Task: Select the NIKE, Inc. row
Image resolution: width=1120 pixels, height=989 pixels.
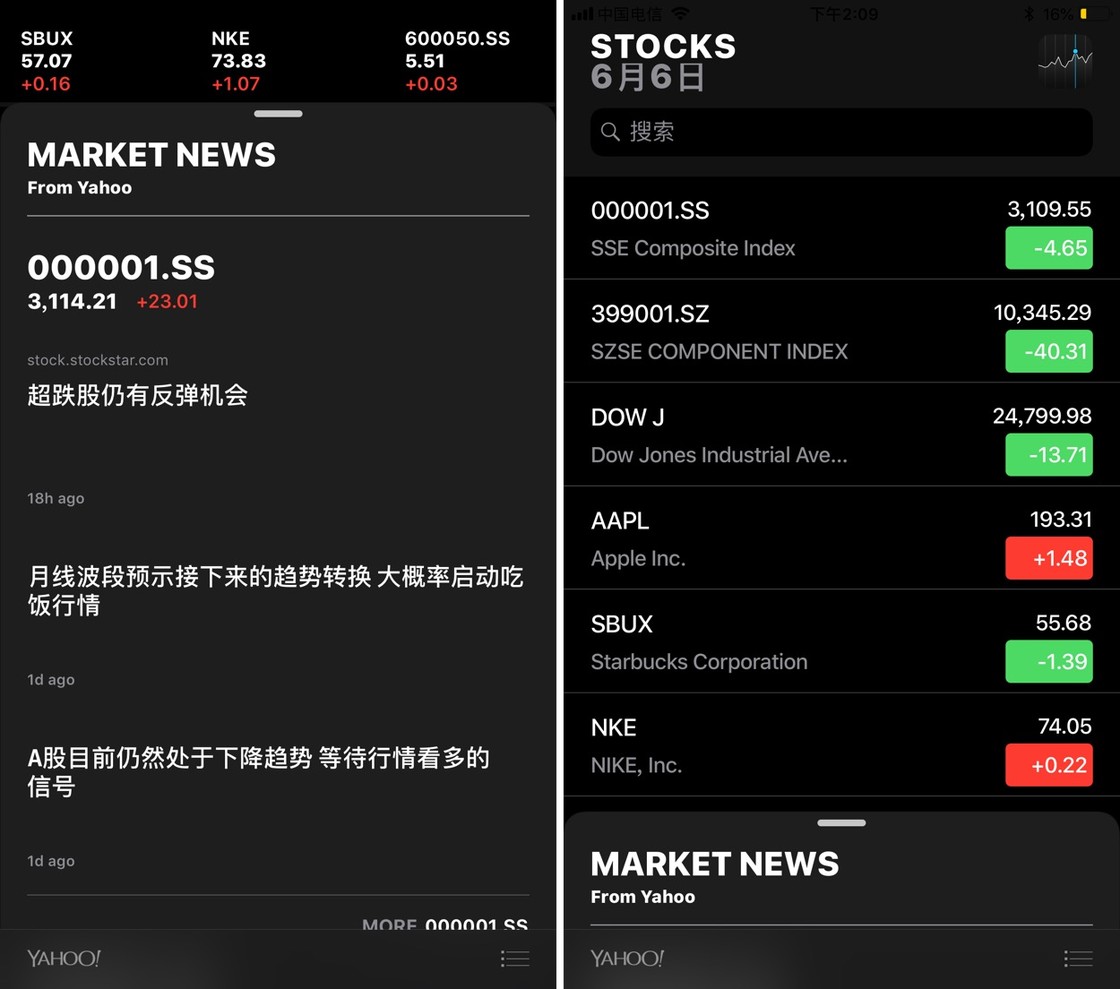Action: 841,745
